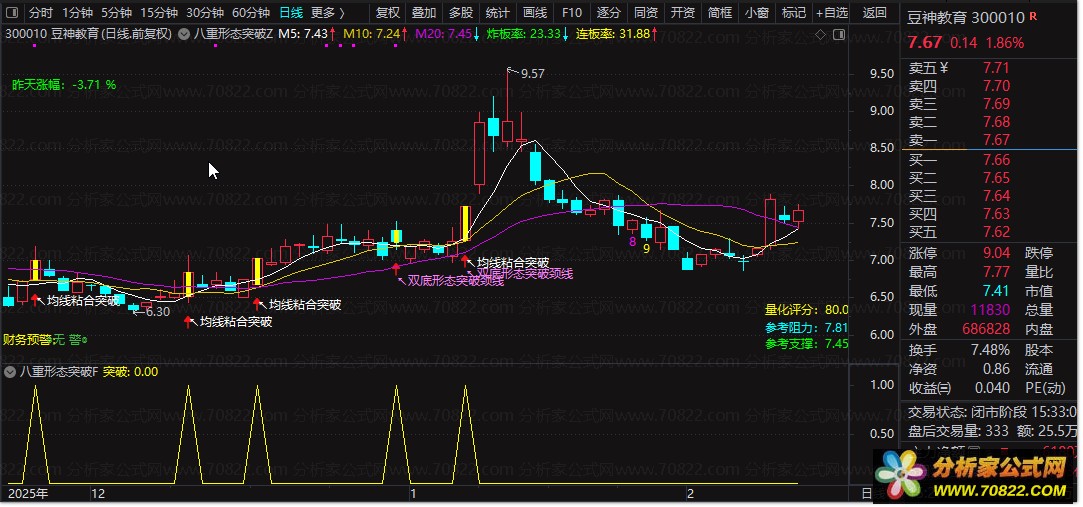Add stock using the +自选 button
Screen dimensions: 1083x507
[x=831, y=13]
